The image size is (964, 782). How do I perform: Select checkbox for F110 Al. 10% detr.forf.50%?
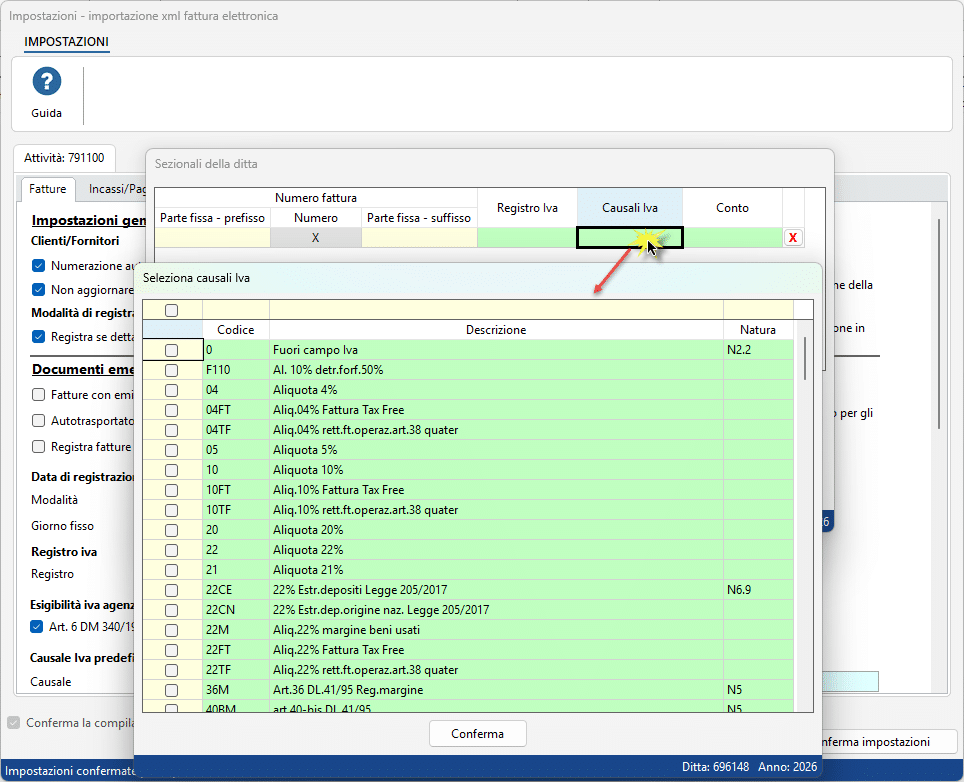pyautogui.click(x=172, y=370)
